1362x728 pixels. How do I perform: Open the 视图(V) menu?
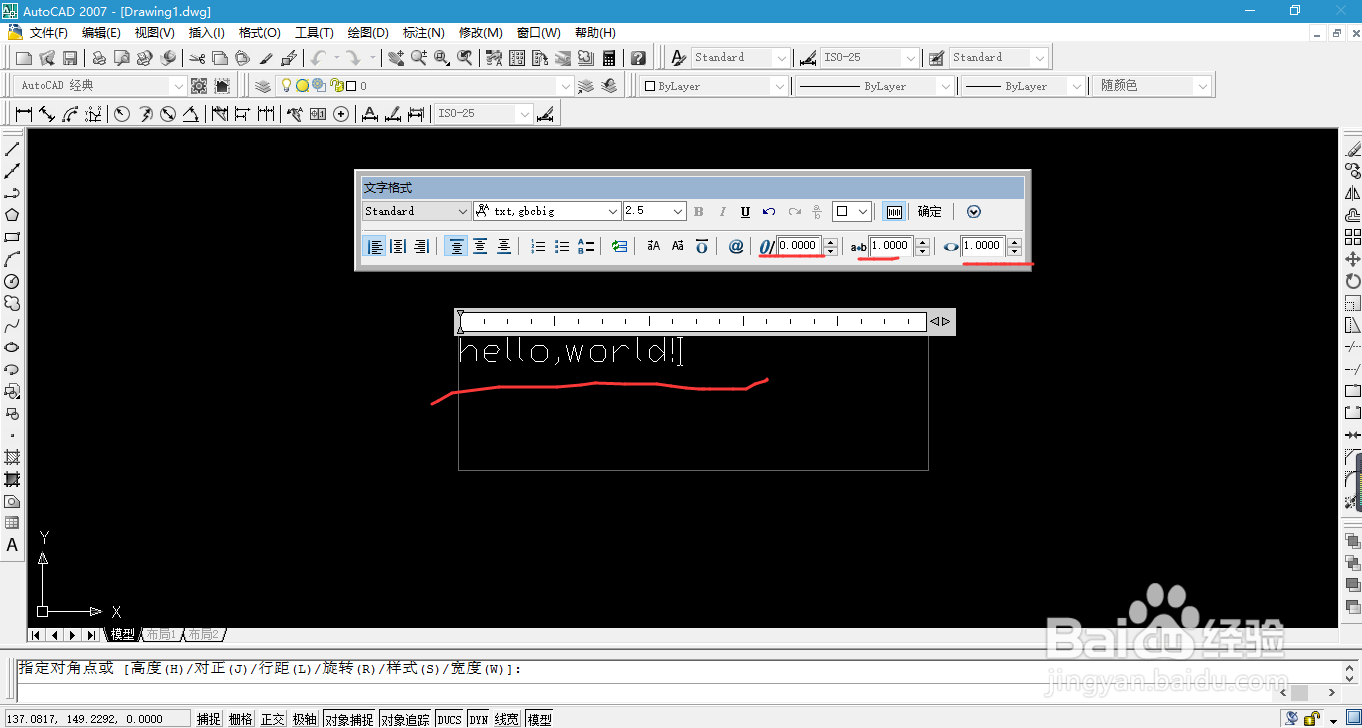point(155,33)
